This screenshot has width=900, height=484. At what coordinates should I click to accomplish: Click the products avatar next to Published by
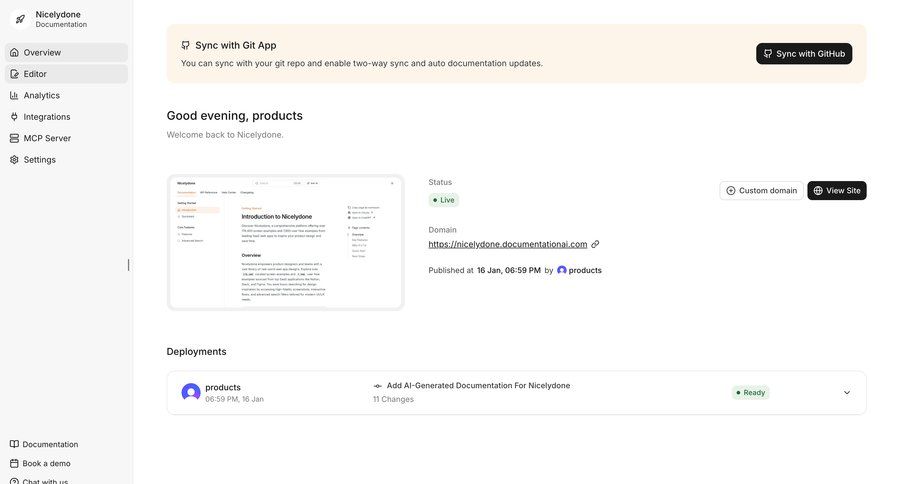562,270
